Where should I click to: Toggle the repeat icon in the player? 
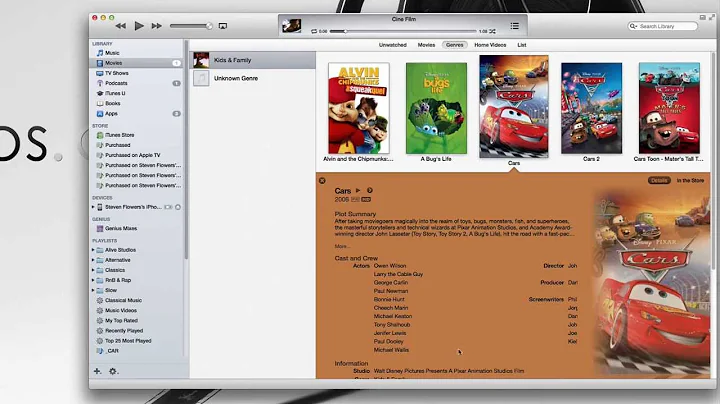[x=314, y=31]
